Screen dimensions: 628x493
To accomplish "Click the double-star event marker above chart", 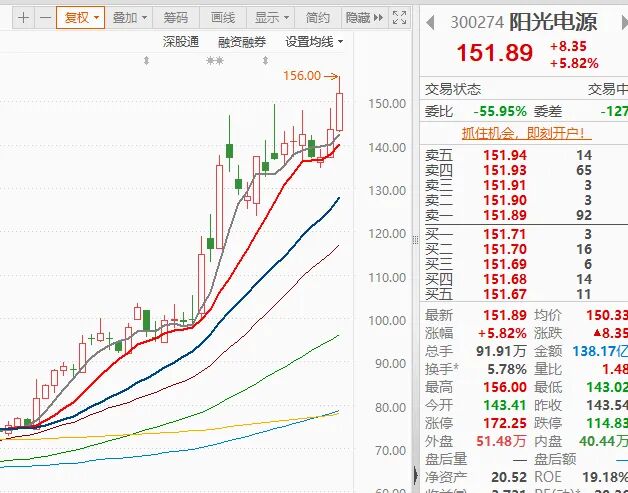I will (x=215, y=60).
